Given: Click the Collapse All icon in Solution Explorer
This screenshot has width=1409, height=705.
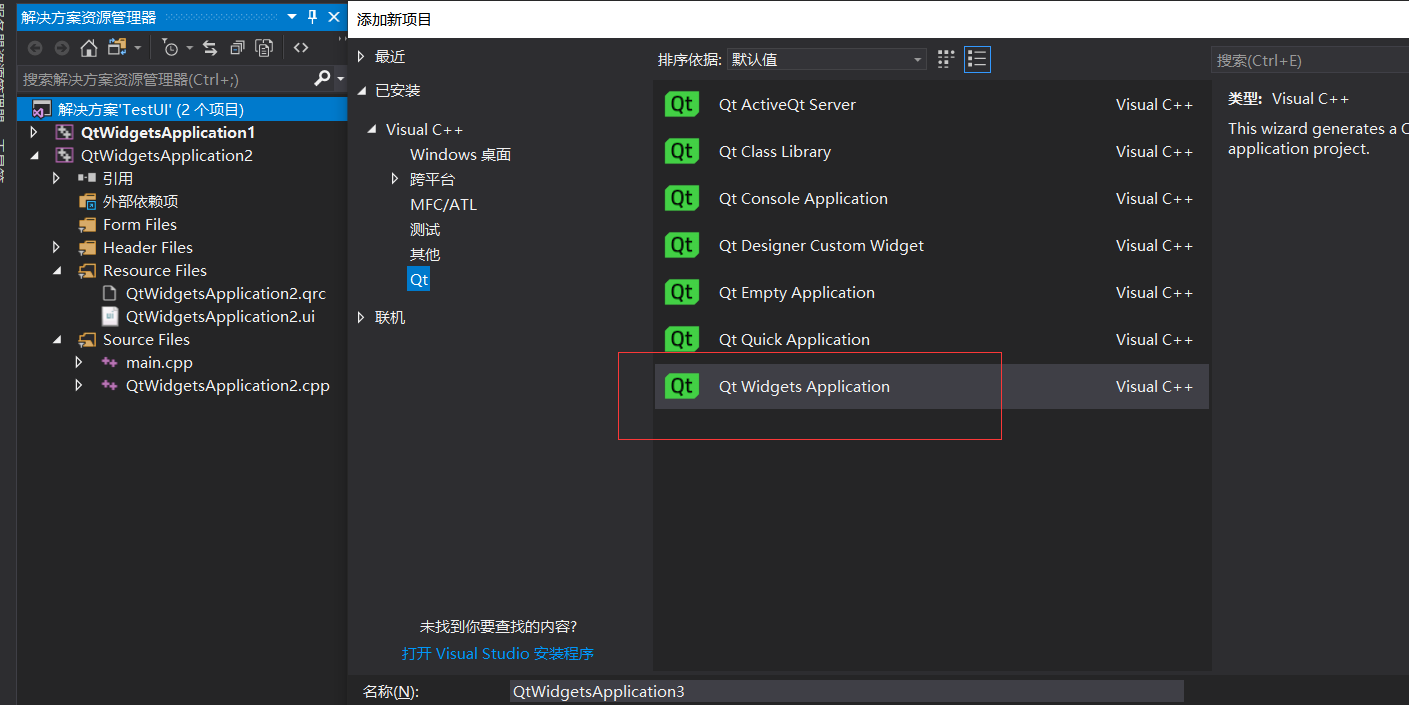Looking at the screenshot, I should [237, 48].
